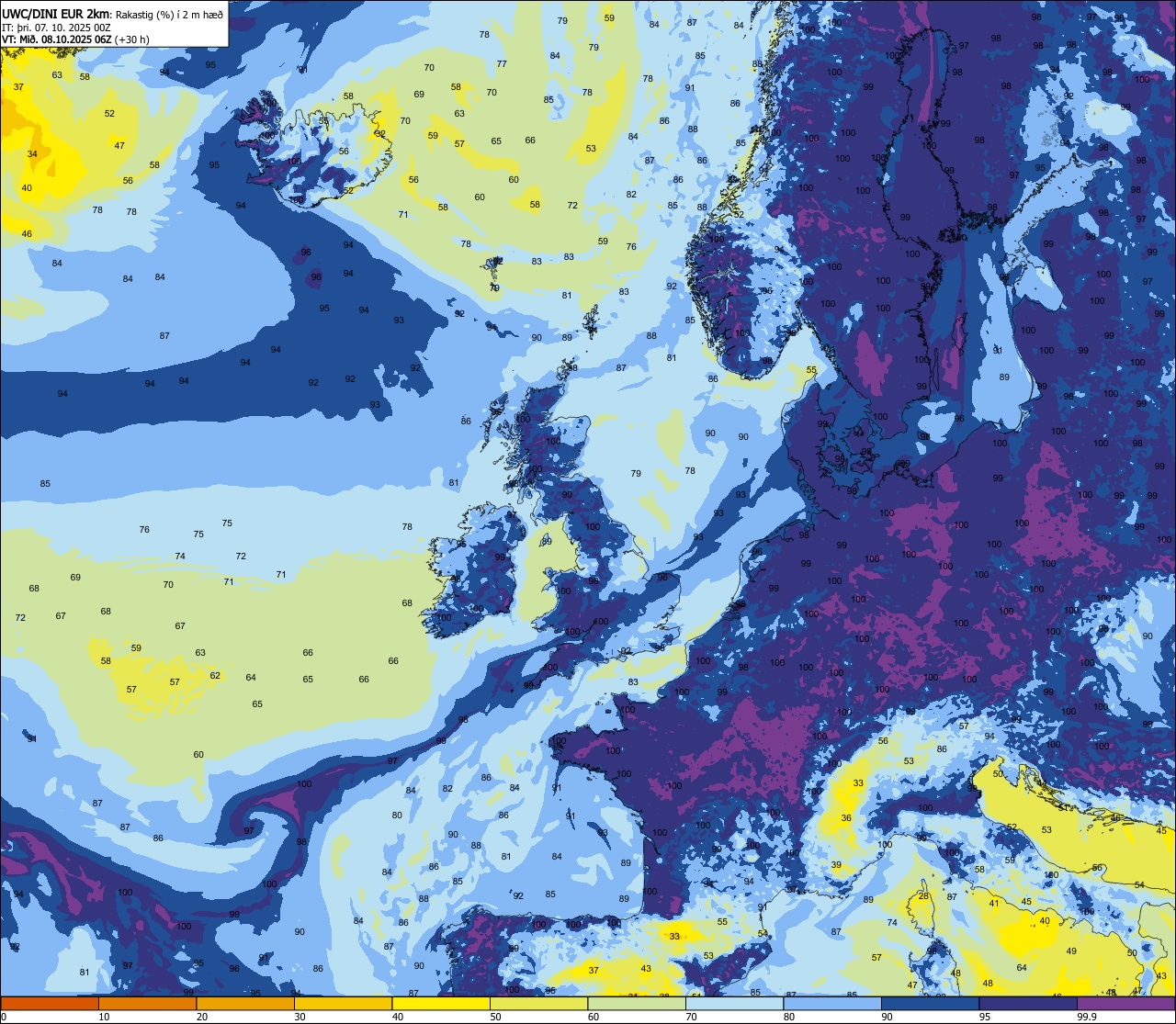Click the VT: Mið. 08.10.2025 06Z text
Image resolution: width=1176 pixels, height=1024 pixels.
56,39
